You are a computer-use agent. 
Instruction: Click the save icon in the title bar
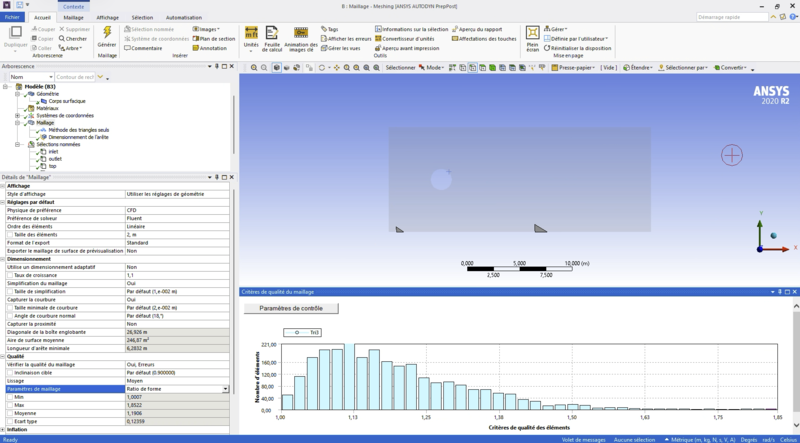[x=19, y=5]
